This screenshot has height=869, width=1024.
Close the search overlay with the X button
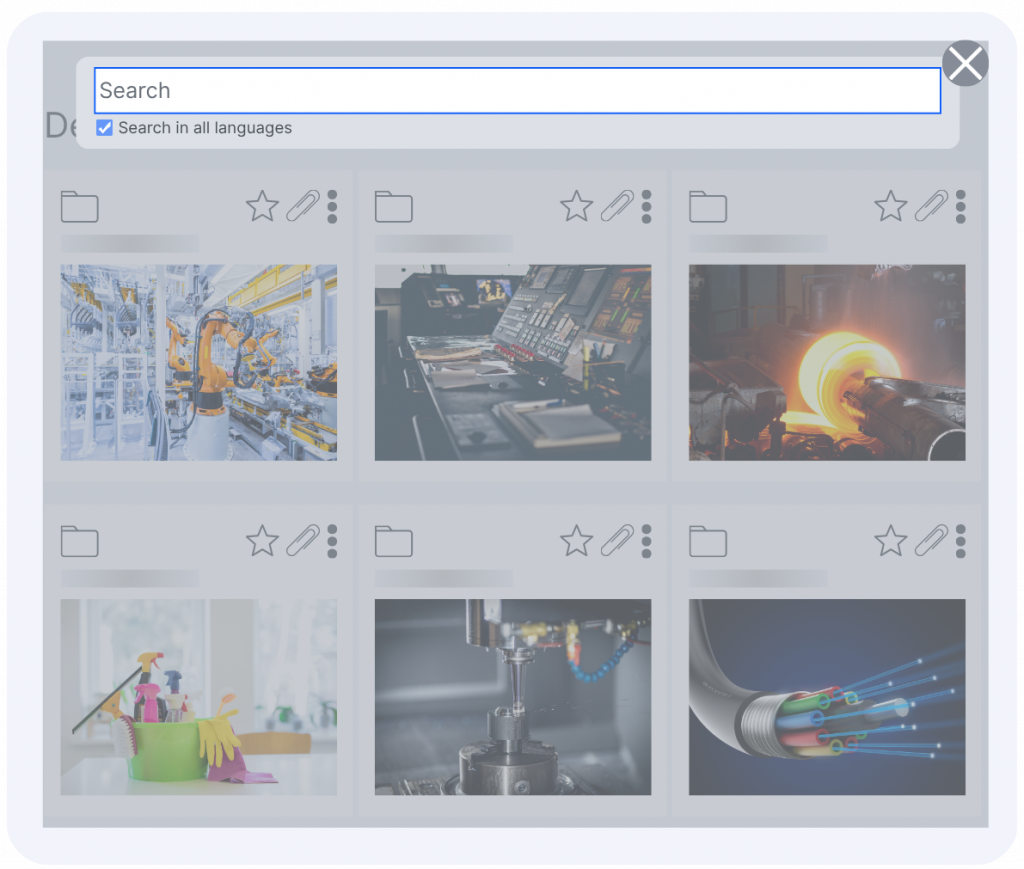[965, 64]
